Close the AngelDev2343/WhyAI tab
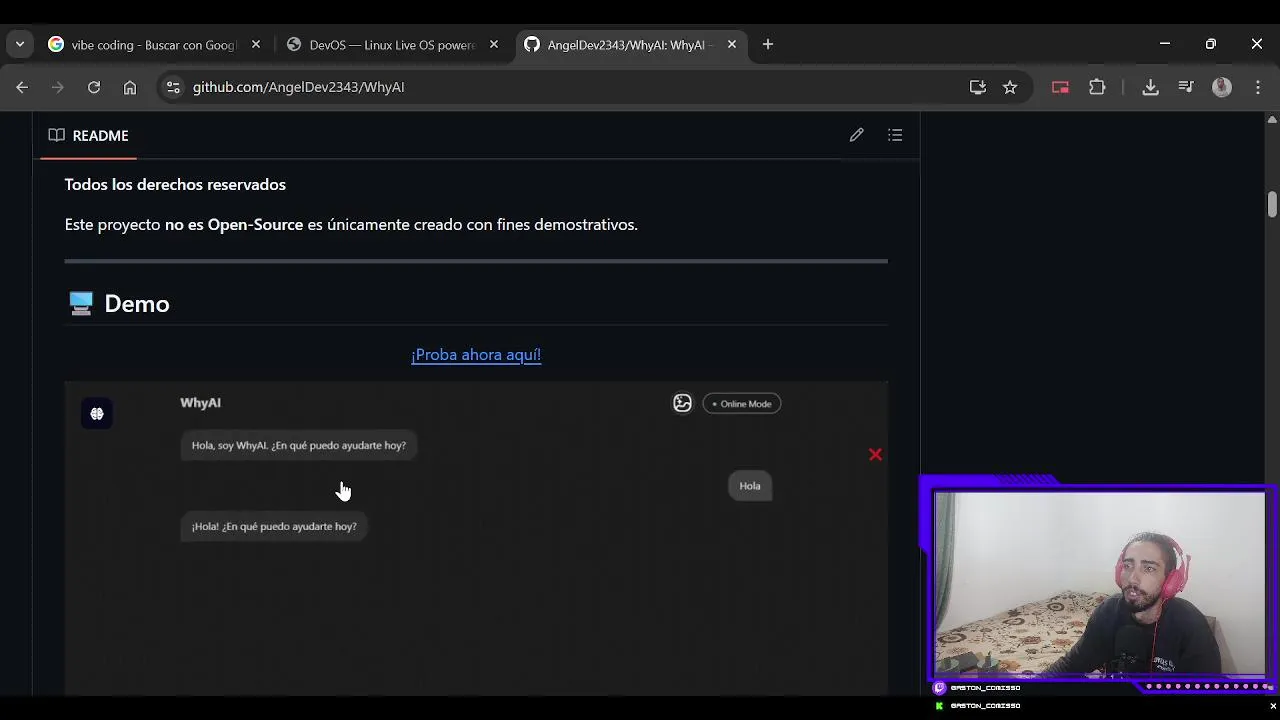 732,45
